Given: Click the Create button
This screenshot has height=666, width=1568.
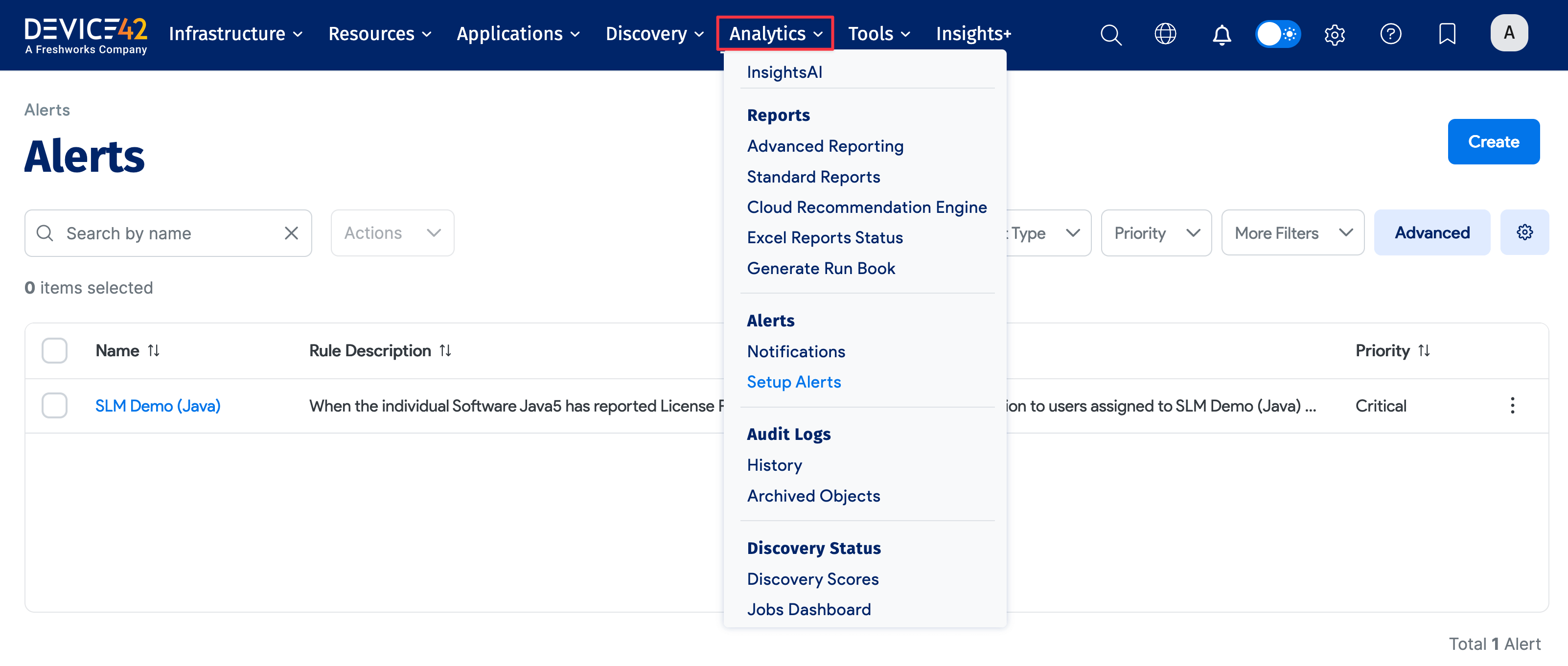Looking at the screenshot, I should tap(1494, 141).
